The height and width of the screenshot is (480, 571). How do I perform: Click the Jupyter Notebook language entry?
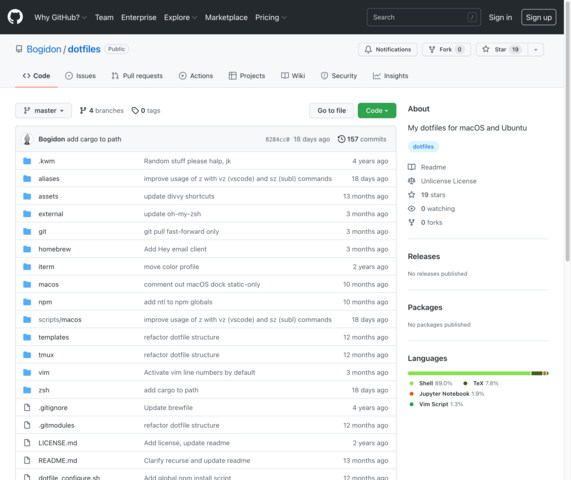[x=448, y=394]
